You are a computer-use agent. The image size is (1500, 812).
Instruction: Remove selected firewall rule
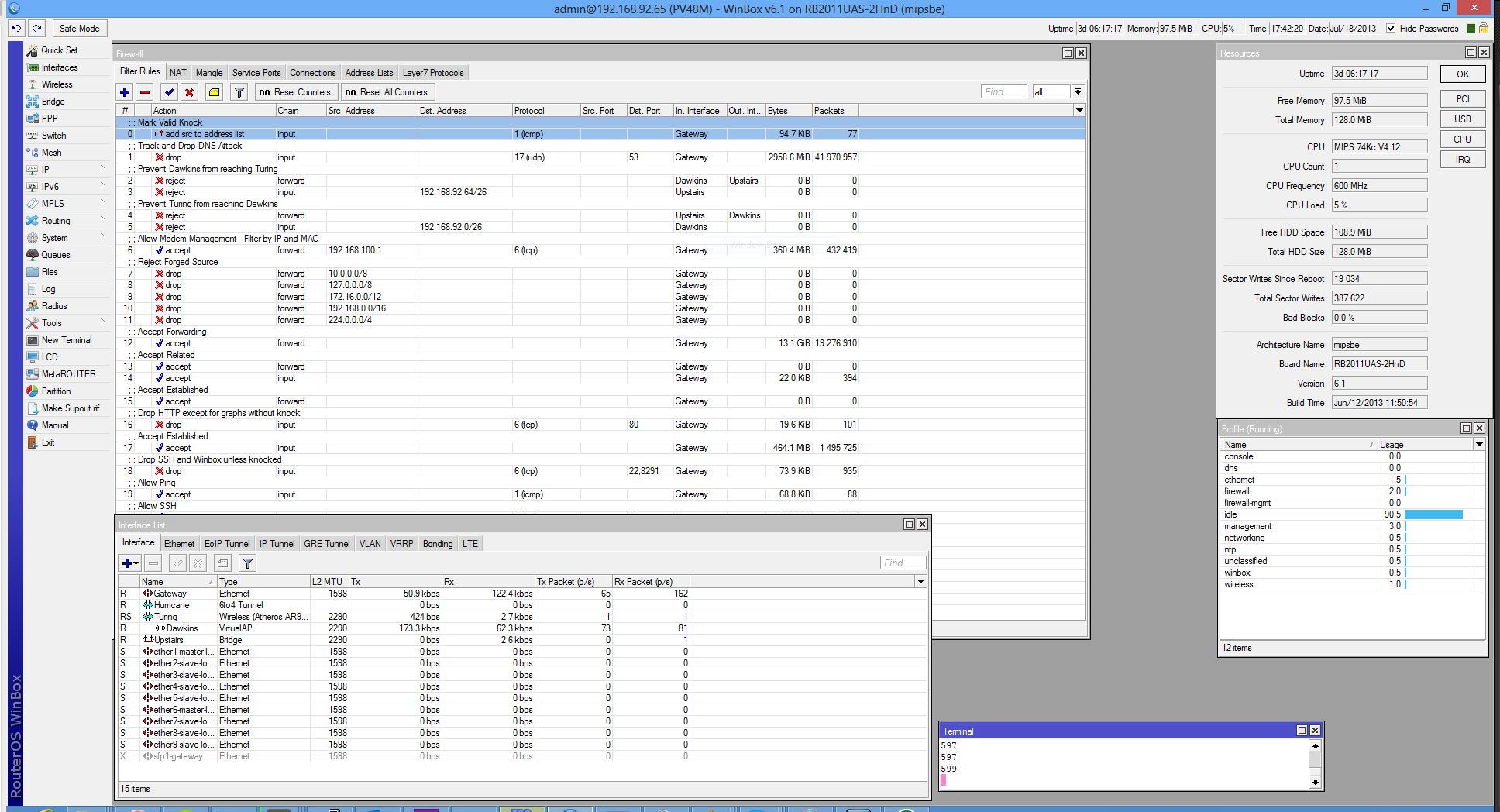(145, 92)
